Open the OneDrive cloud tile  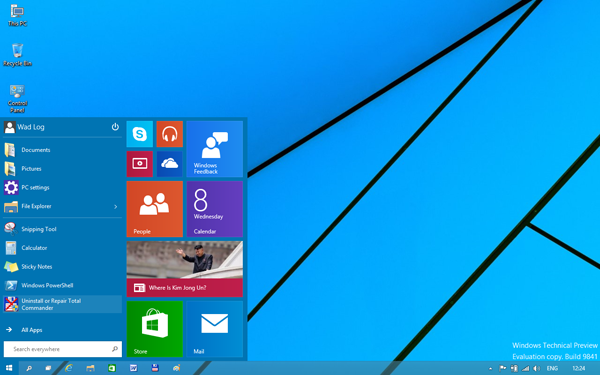(170, 164)
